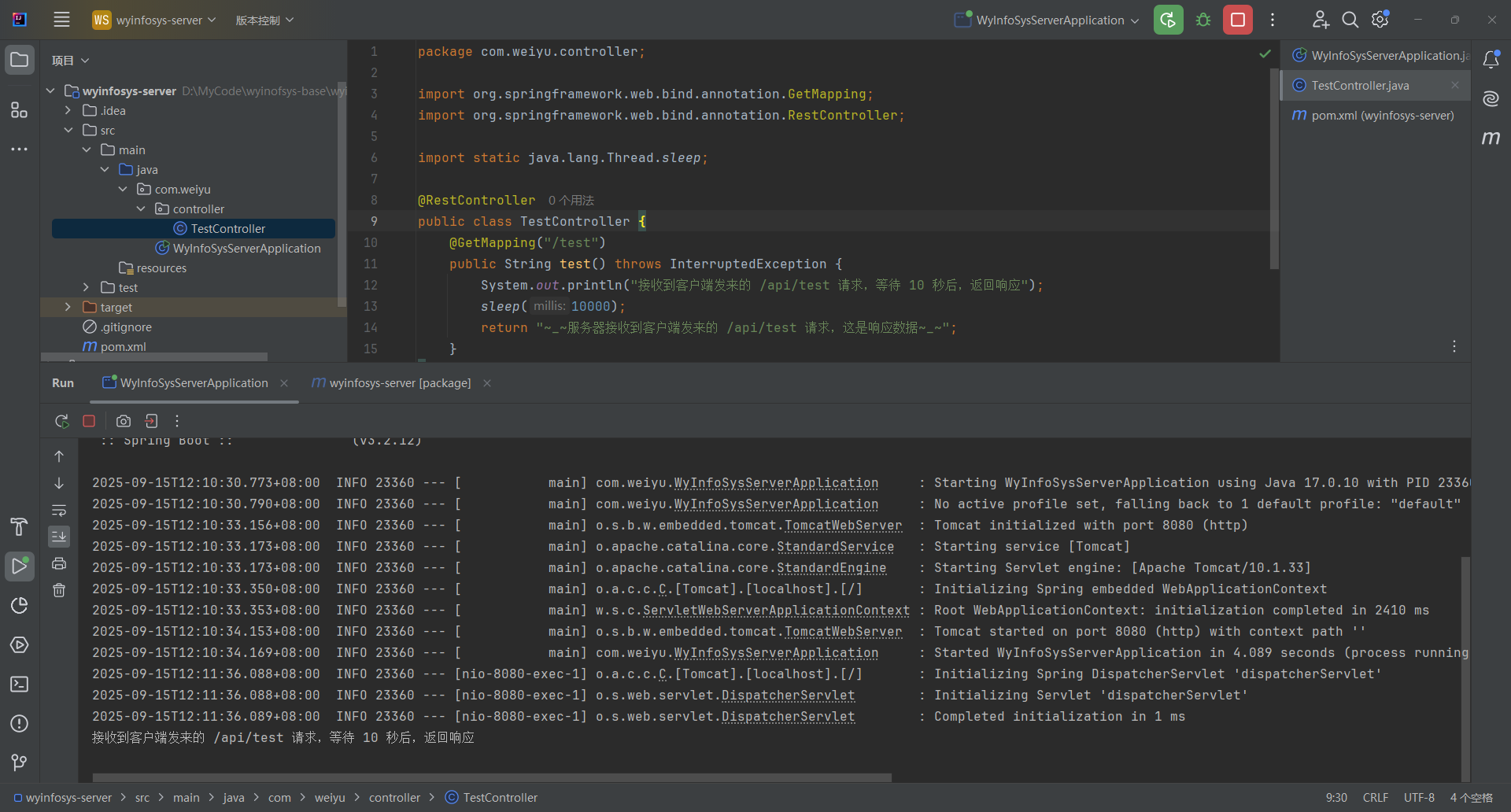Click controller in breadcrumb path

(x=394, y=798)
